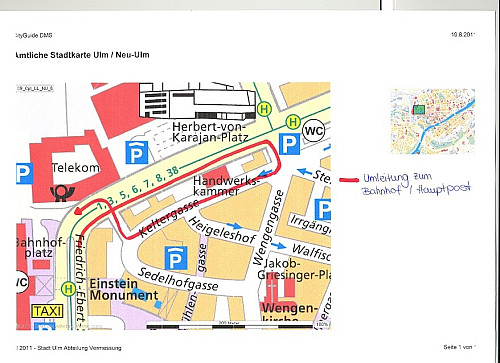The image size is (500, 363).
Task: Click the handwritten Umleitung zum Bahnhof note
Action: (417, 184)
